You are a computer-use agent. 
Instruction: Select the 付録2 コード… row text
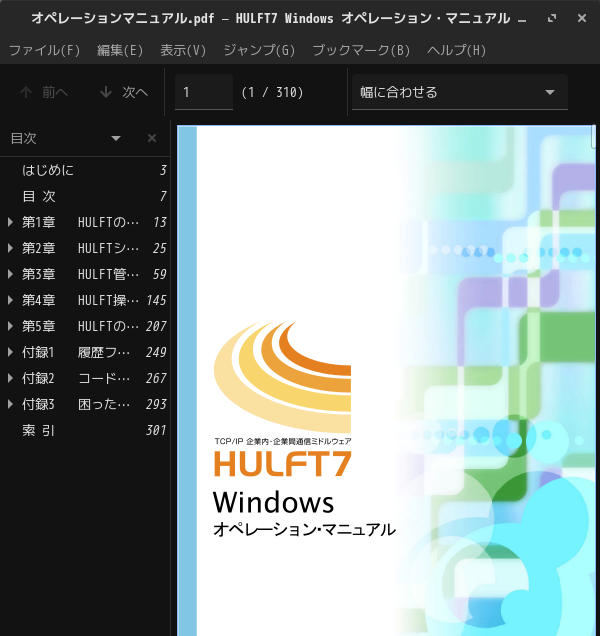[x=76, y=378]
